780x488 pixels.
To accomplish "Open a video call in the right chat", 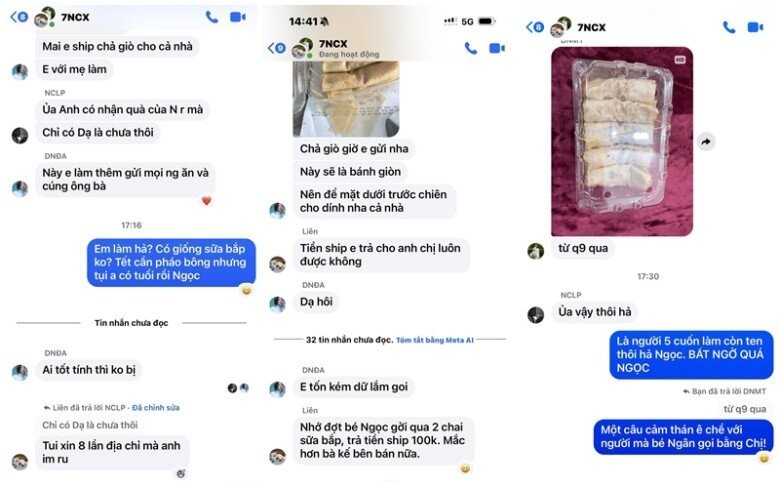I will click(755, 27).
